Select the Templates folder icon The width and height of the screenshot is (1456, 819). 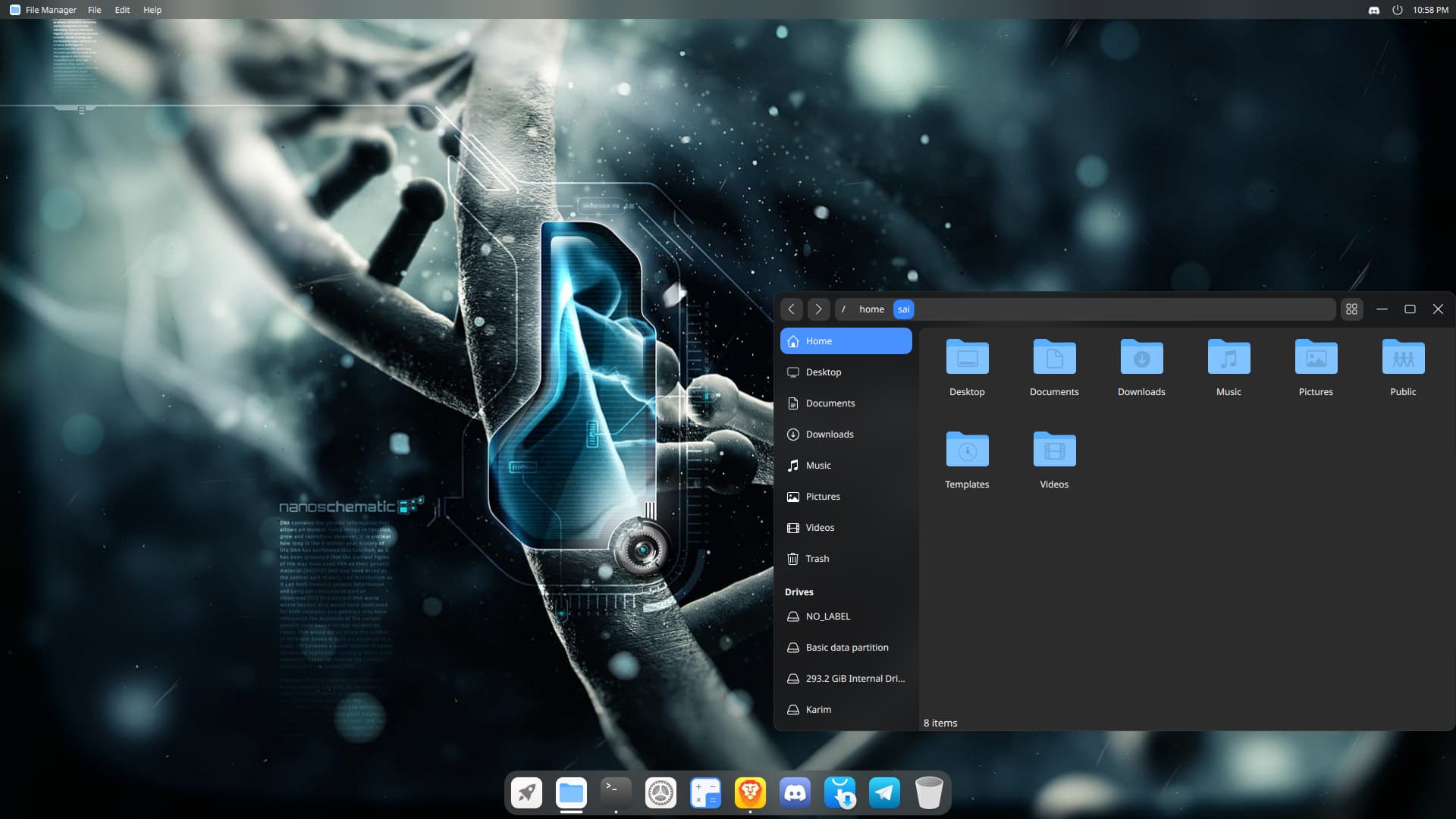pos(967,449)
